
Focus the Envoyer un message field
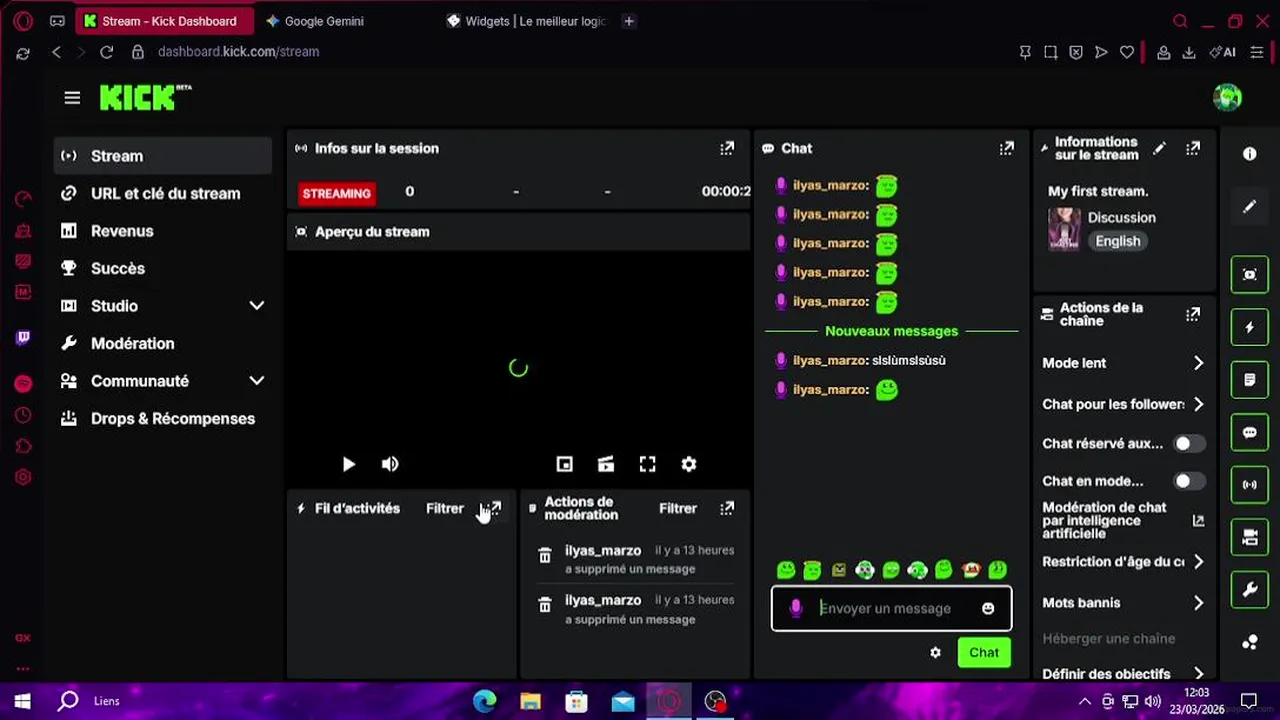point(891,608)
